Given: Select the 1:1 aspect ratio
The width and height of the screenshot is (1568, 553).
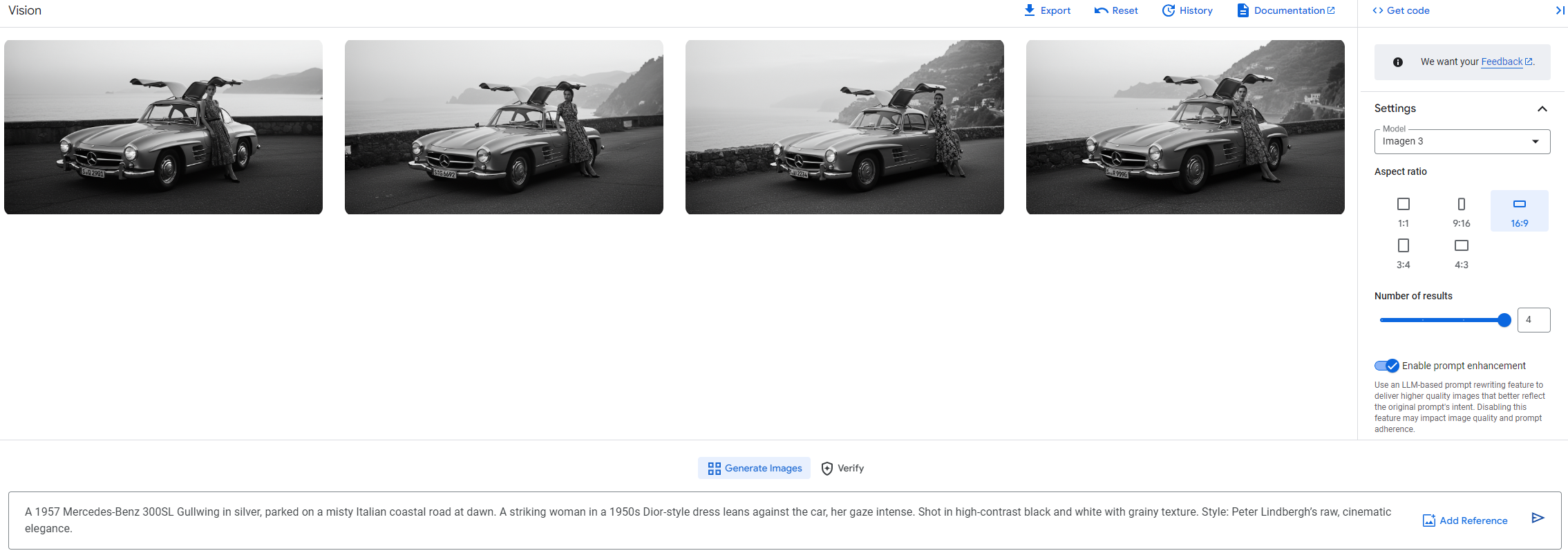Looking at the screenshot, I should [1404, 211].
